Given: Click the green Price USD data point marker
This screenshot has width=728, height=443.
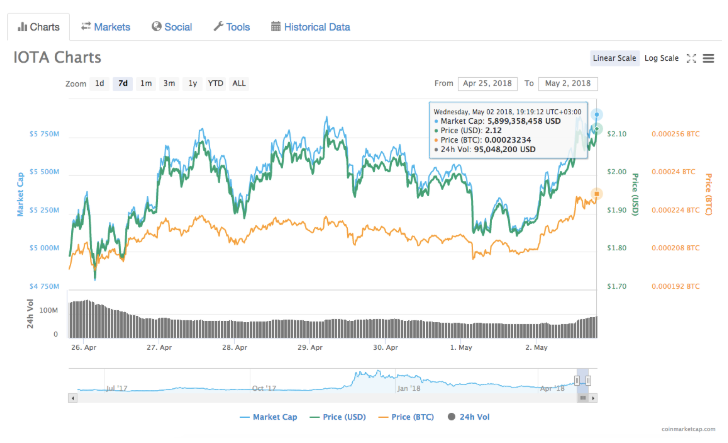Looking at the screenshot, I should (597, 129).
